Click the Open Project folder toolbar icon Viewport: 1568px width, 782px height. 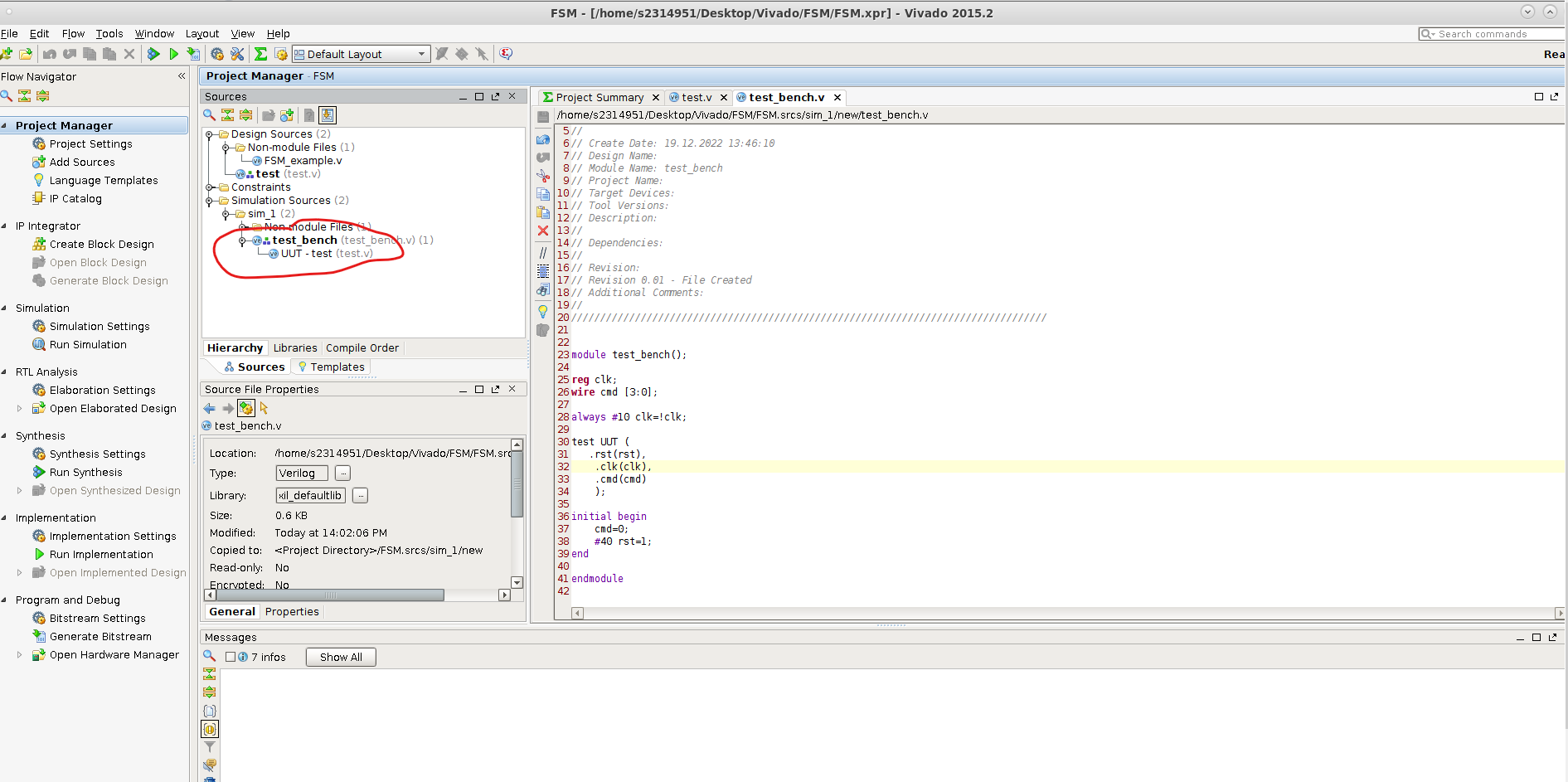(26, 54)
